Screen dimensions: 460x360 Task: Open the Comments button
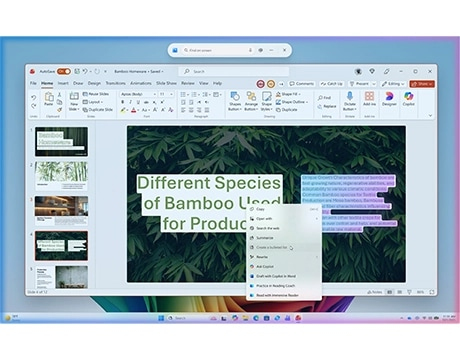pyautogui.click(x=302, y=84)
